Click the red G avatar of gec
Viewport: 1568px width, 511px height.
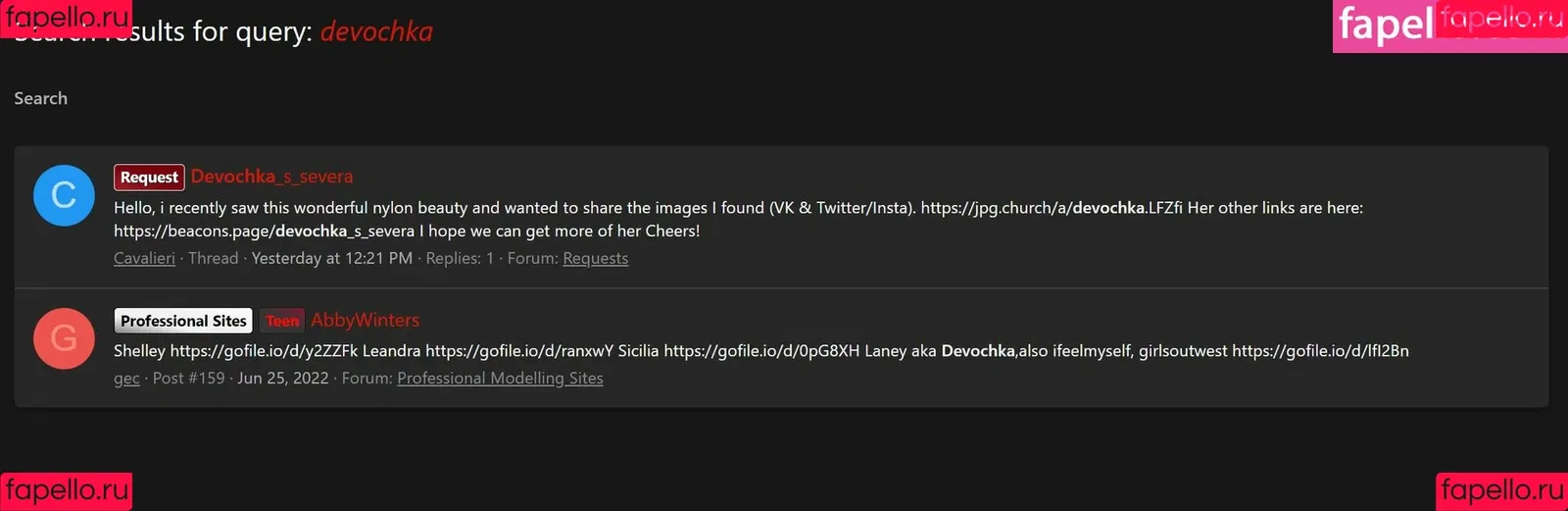[64, 338]
